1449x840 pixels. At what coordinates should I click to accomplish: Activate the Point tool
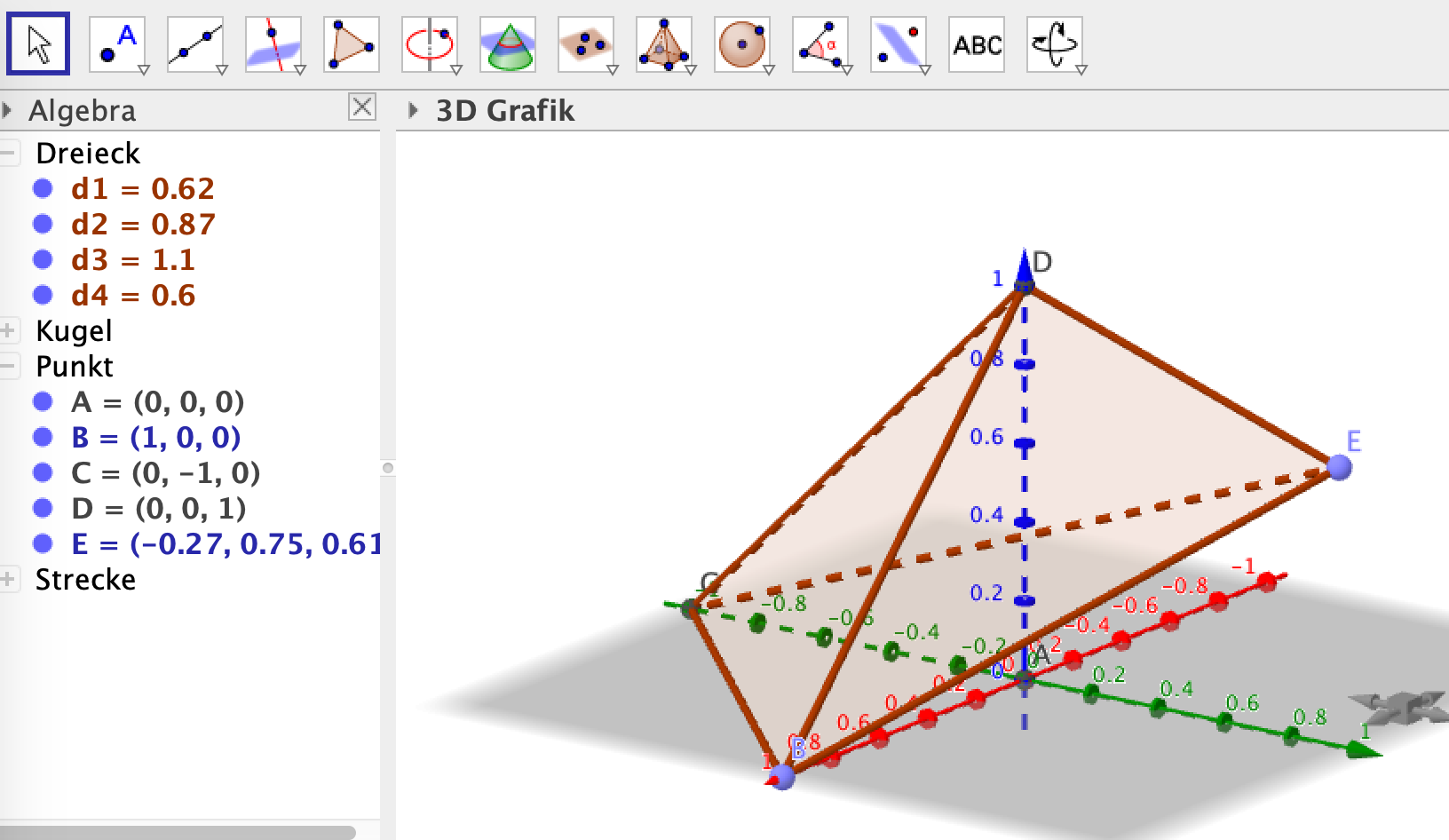[x=115, y=42]
